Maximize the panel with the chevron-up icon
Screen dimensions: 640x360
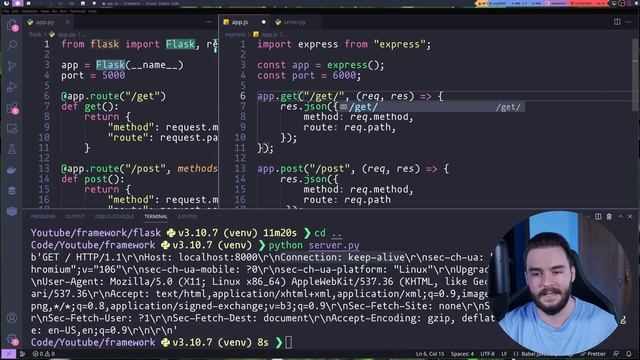coord(620,217)
